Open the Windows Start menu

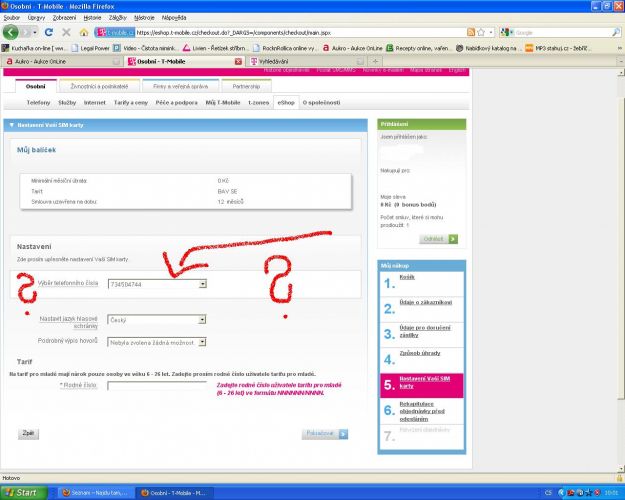pos(24,493)
